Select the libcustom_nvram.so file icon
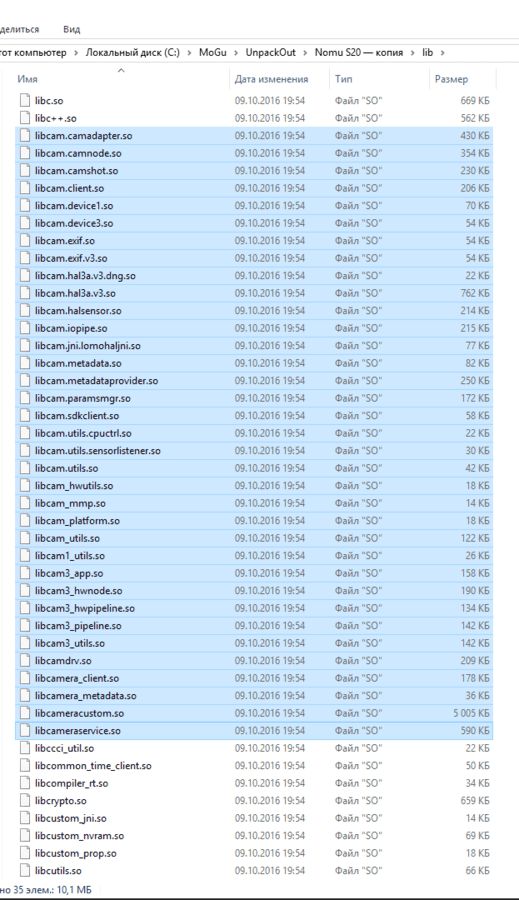Viewport: 519px width, 900px height. 24,836
